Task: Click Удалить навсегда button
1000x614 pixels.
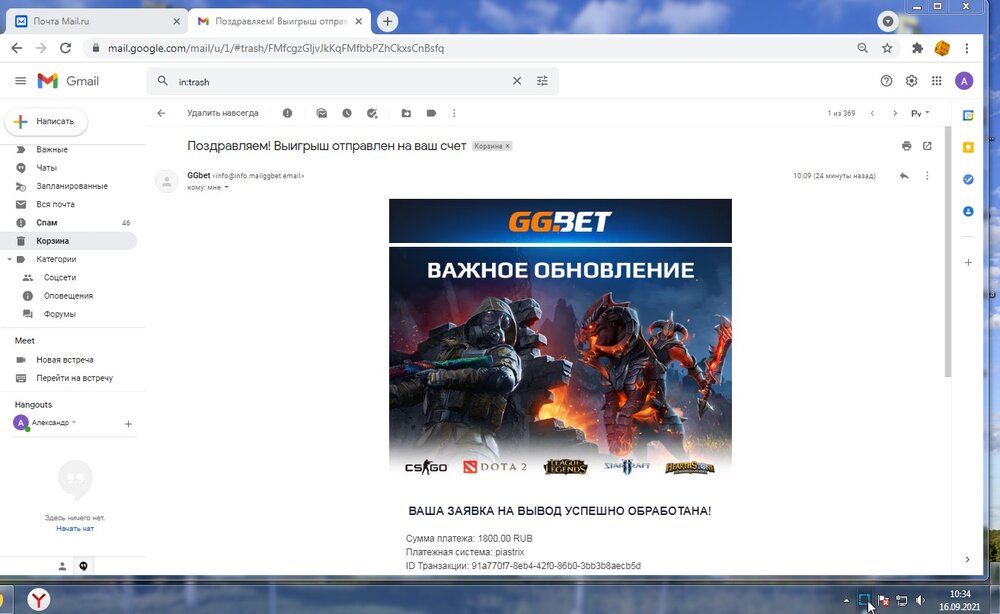Action: click(223, 113)
